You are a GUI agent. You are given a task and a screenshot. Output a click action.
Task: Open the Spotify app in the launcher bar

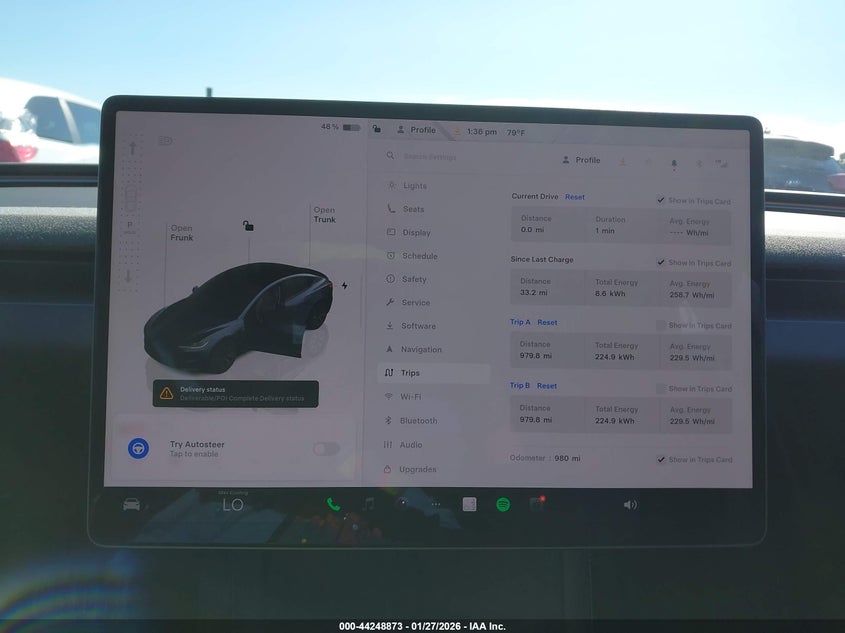coord(501,505)
